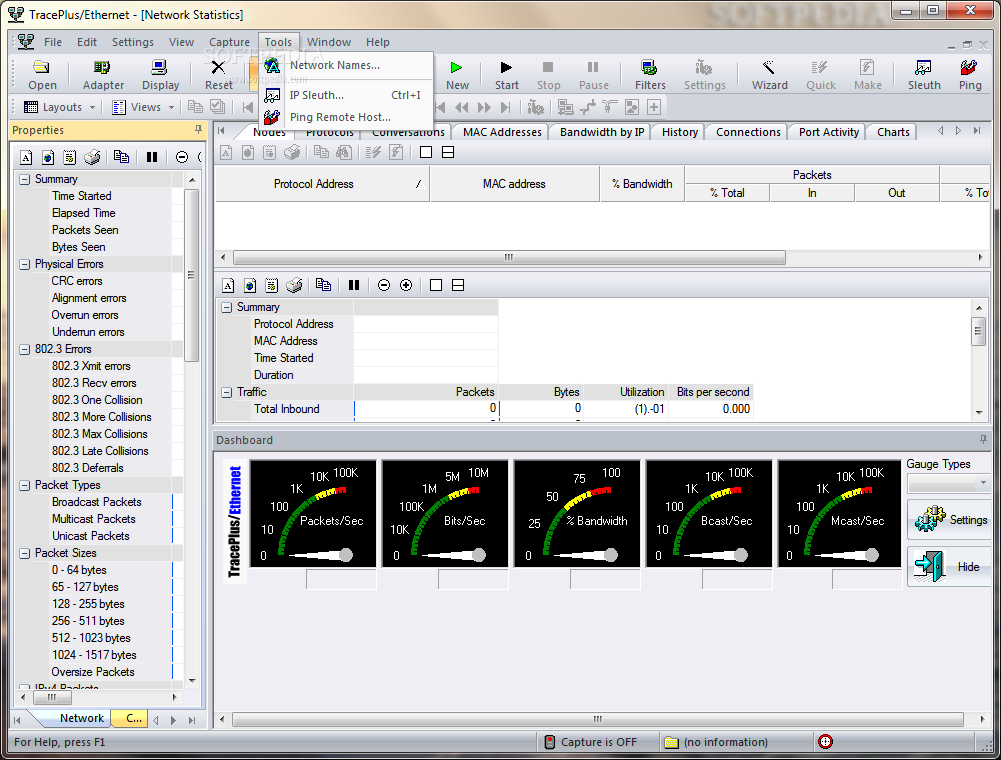Click the capture Settings toolbar icon
The height and width of the screenshot is (760, 1001).
coord(704,75)
